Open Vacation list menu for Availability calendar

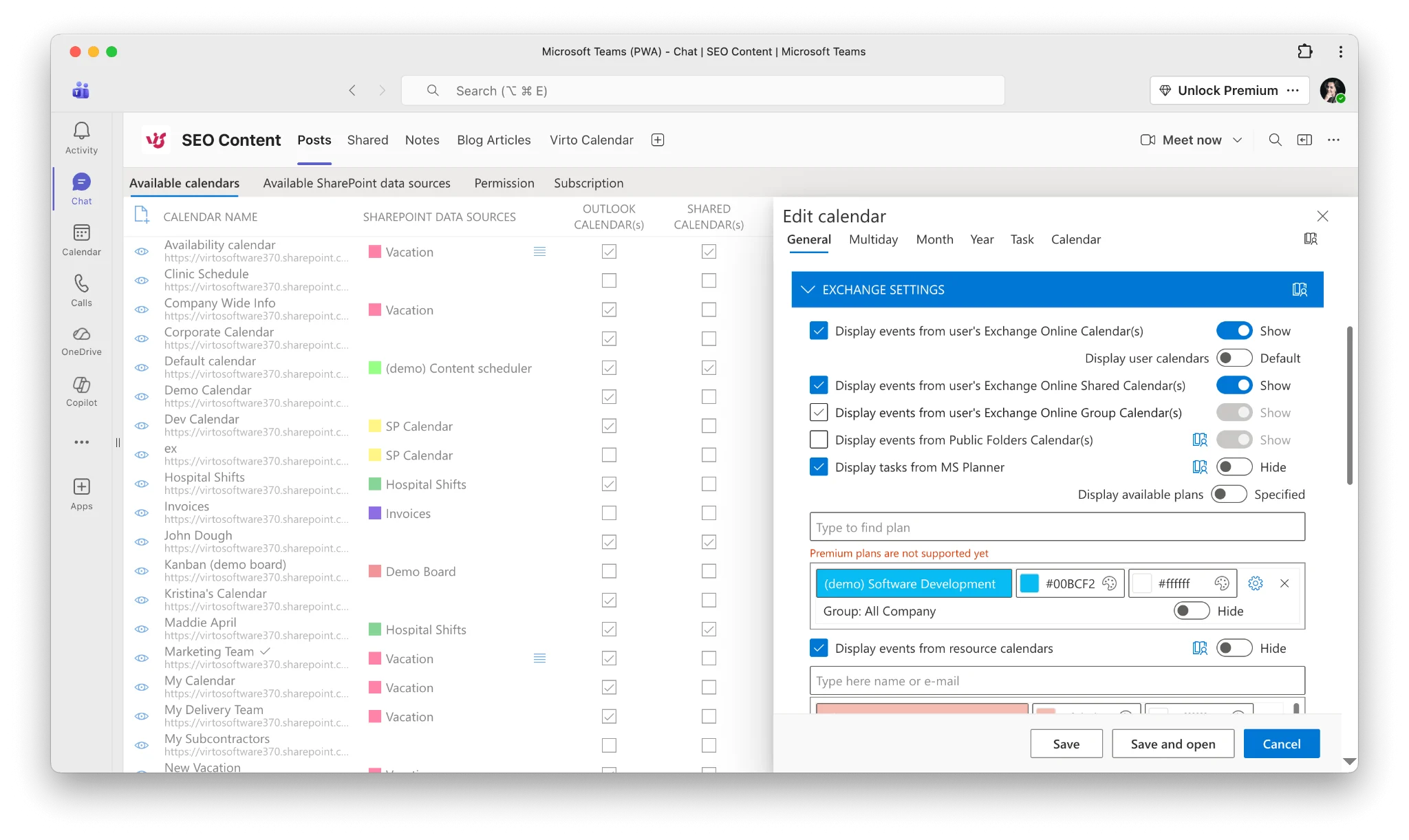click(x=540, y=252)
